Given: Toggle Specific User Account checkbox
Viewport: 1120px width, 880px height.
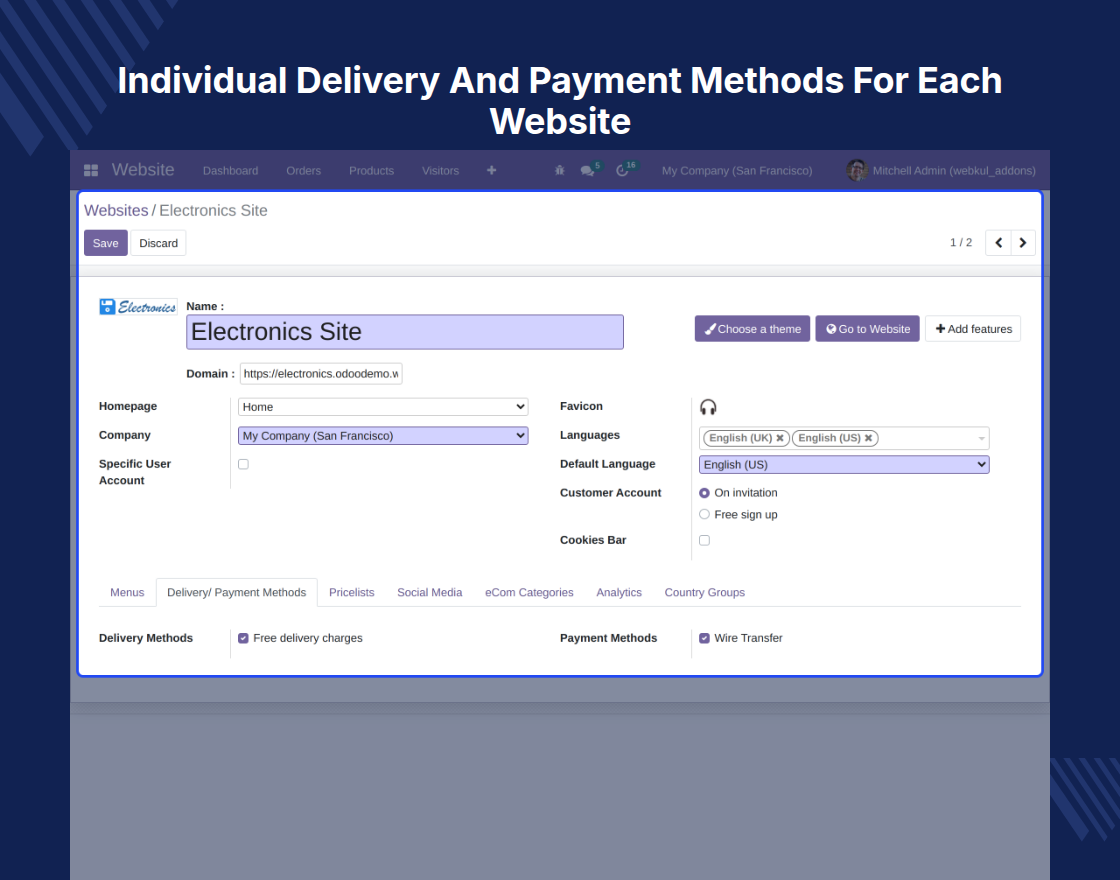Looking at the screenshot, I should click(244, 464).
